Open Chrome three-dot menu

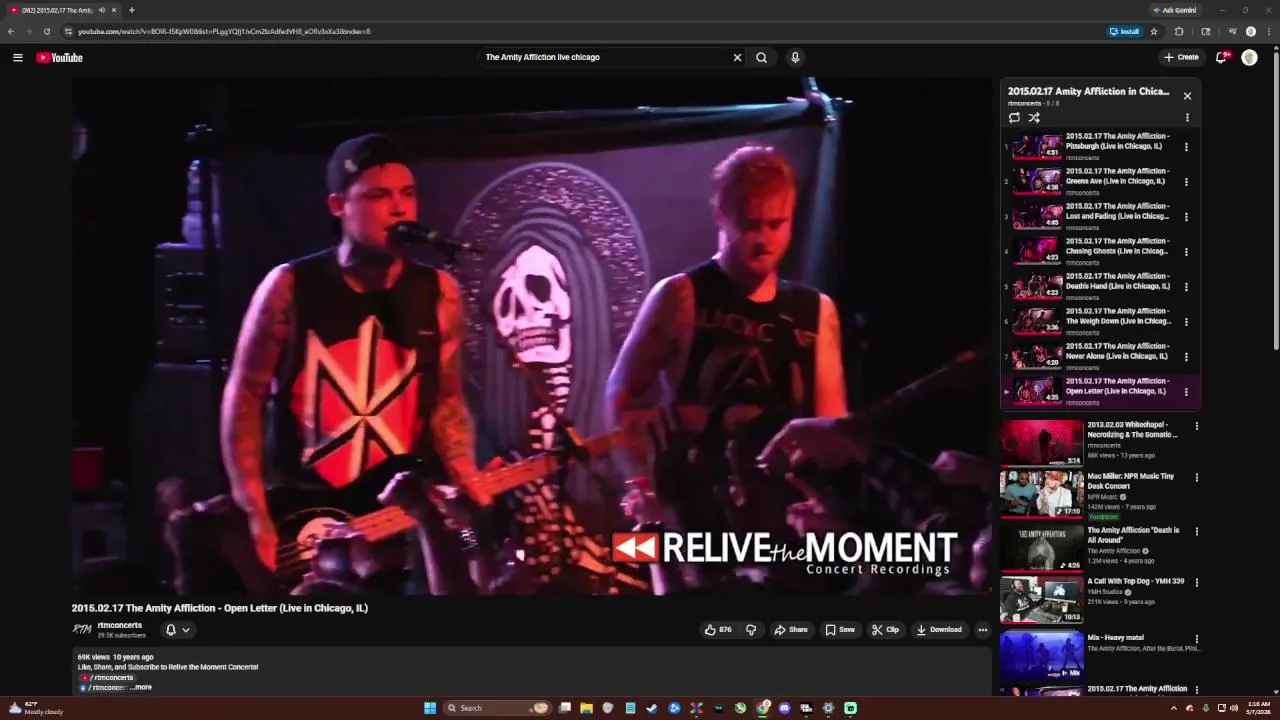(x=1269, y=31)
